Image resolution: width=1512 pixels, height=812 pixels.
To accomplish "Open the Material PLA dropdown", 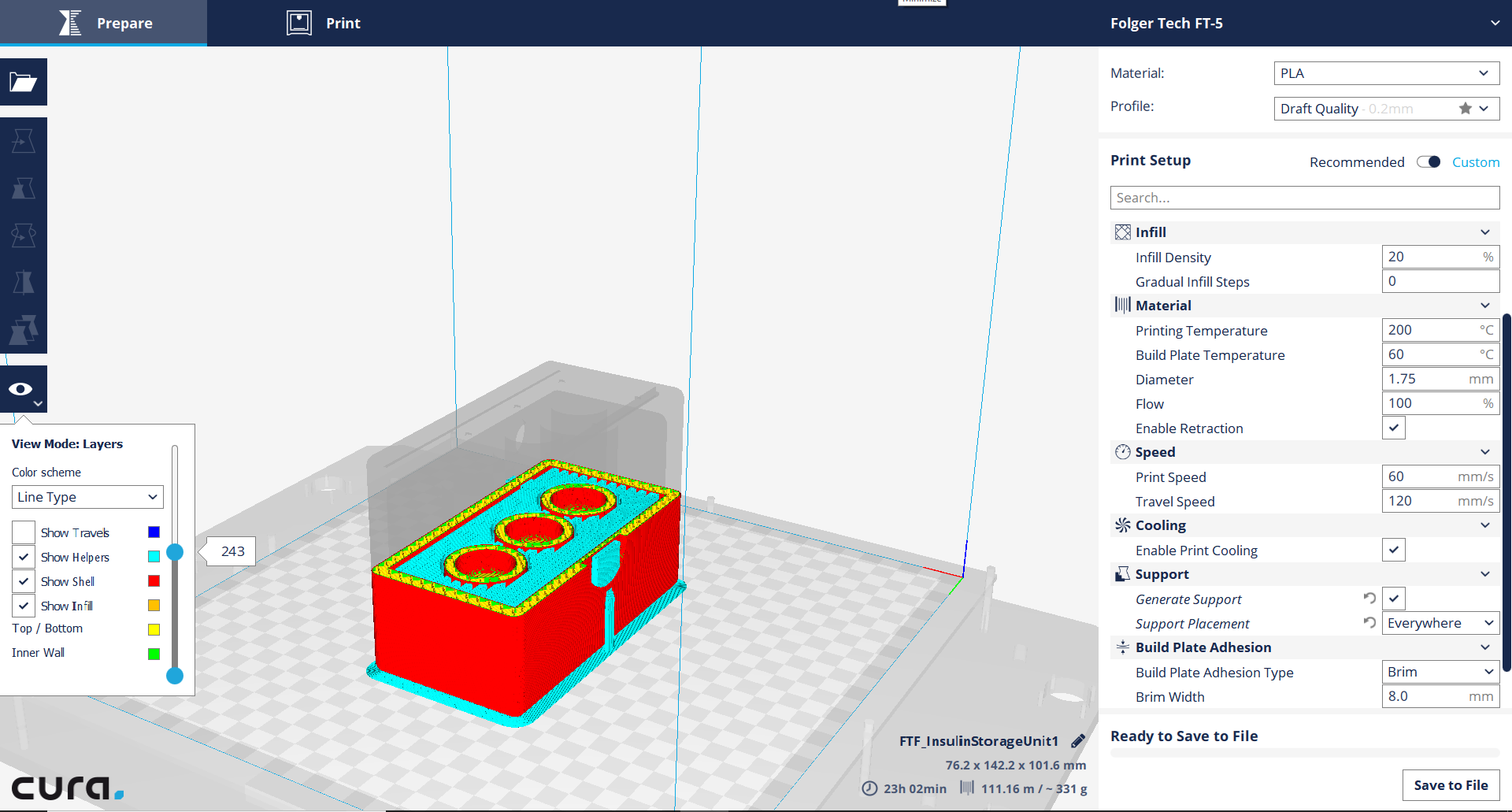I will tap(1386, 73).
